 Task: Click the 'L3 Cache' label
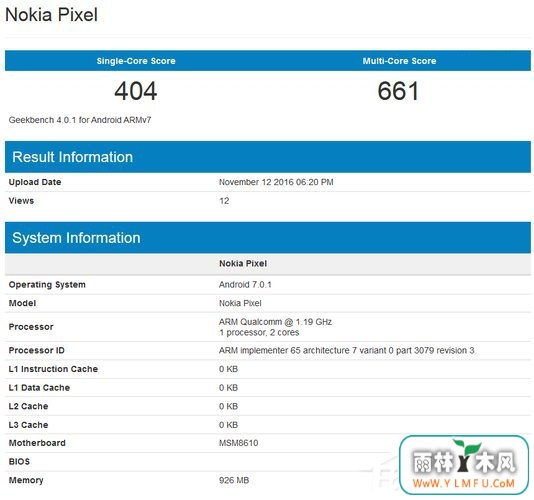coord(28,425)
